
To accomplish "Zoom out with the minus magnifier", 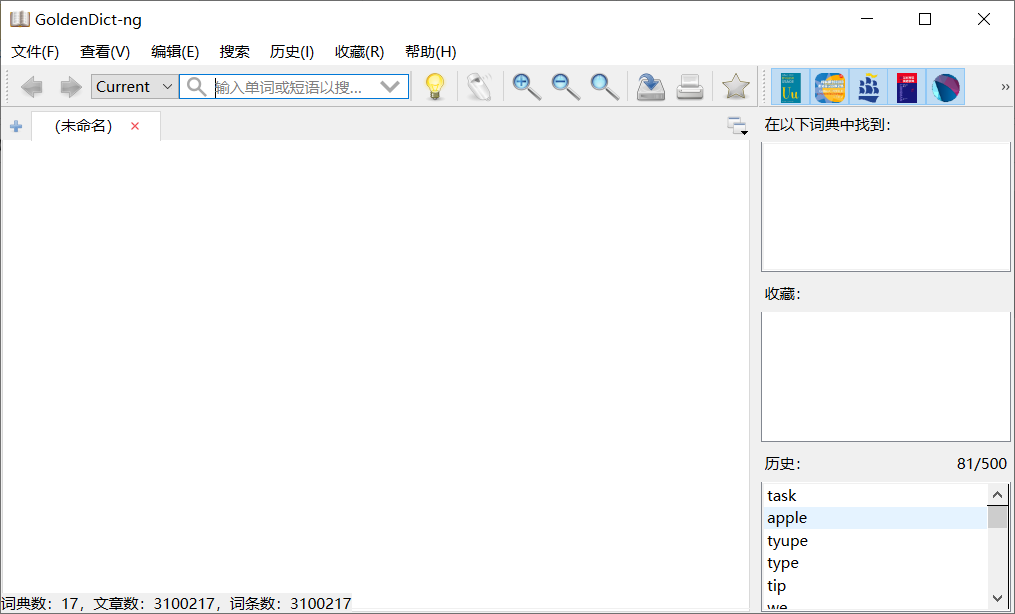I will (x=565, y=87).
